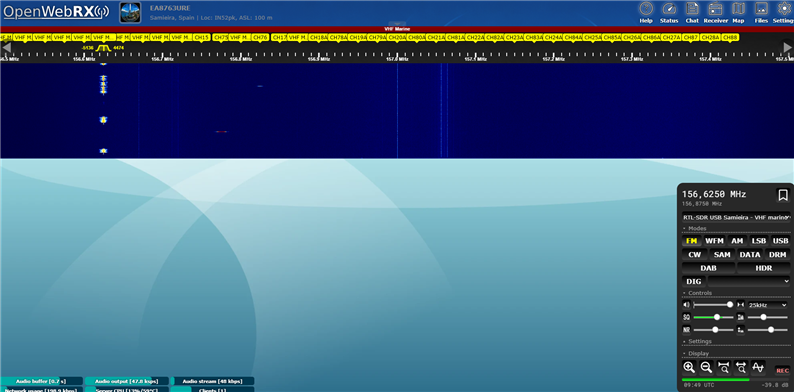Zoom in totally on waterfall

[723, 367]
